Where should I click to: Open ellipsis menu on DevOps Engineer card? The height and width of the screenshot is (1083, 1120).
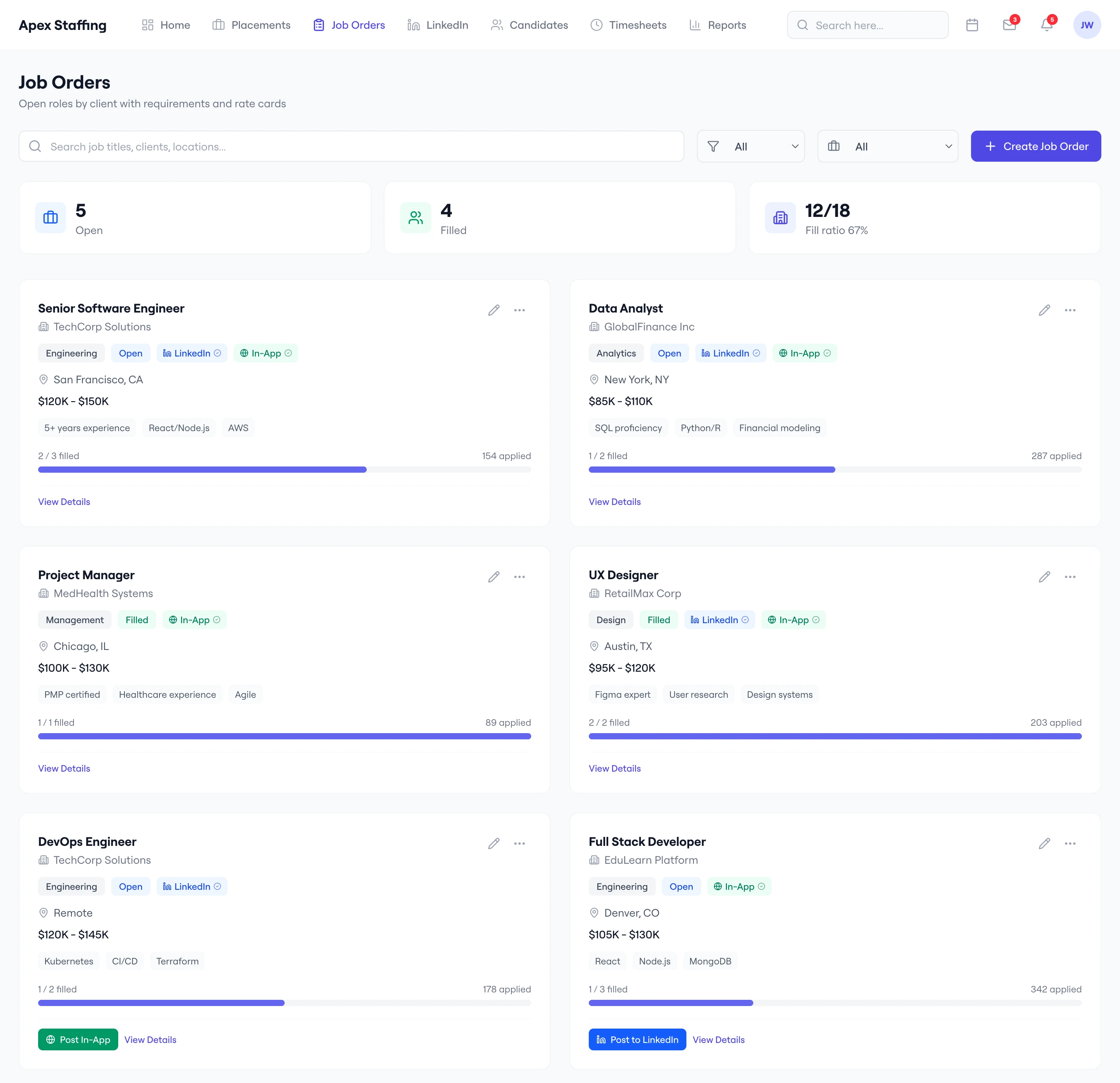(519, 844)
